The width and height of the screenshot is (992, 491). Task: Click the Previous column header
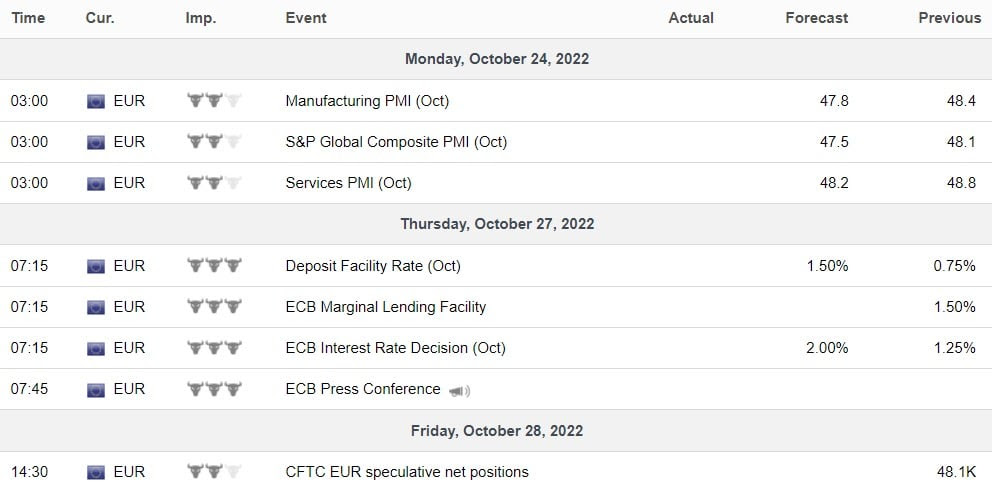950,18
